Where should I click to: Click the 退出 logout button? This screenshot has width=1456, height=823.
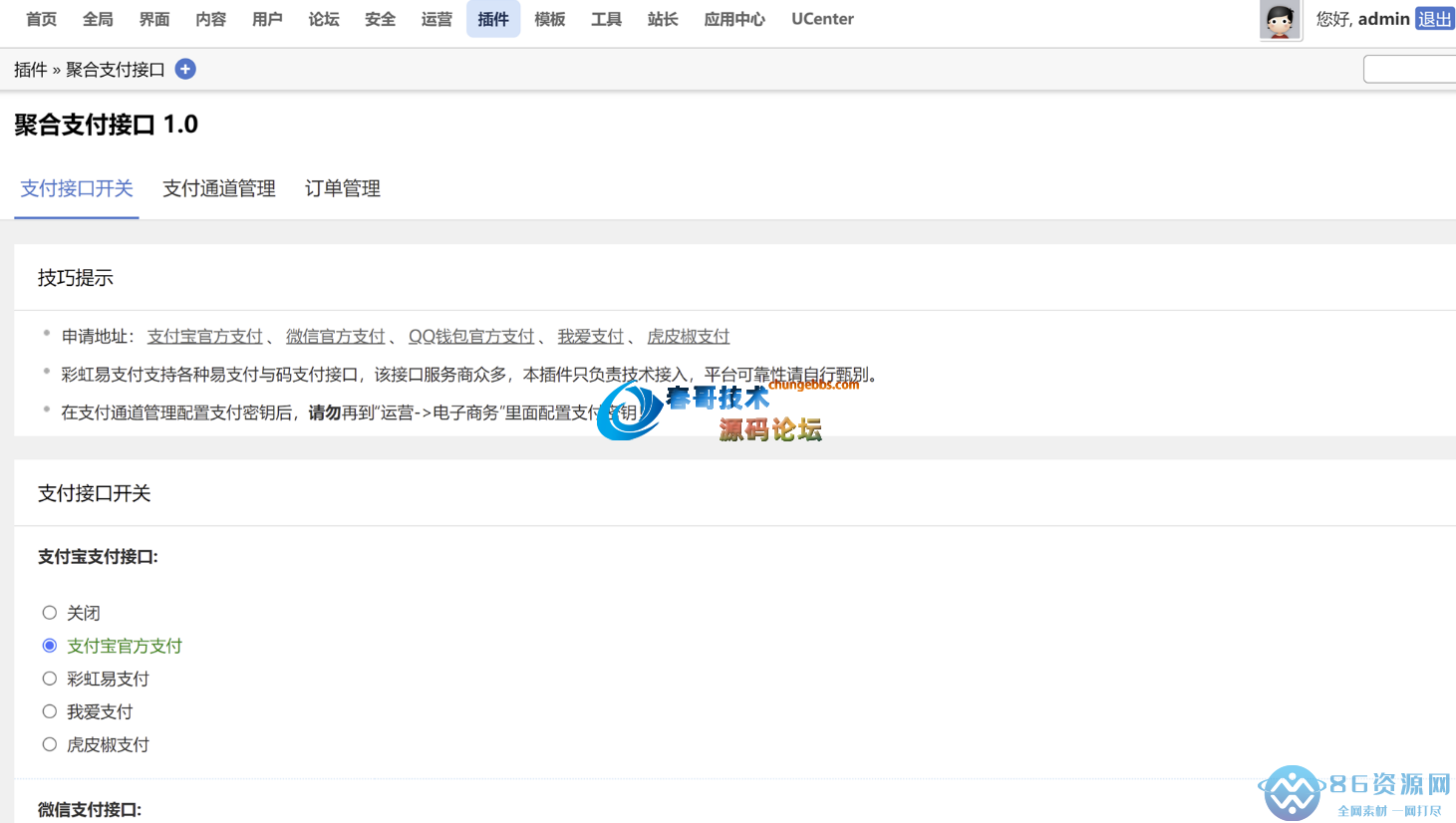tap(1434, 18)
